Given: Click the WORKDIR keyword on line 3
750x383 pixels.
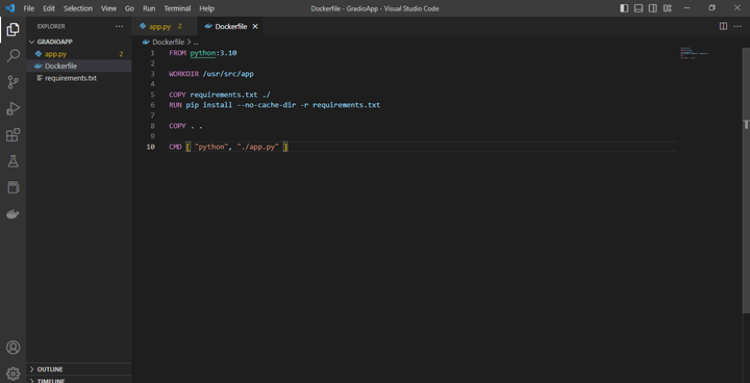Looking at the screenshot, I should pyautogui.click(x=184, y=74).
